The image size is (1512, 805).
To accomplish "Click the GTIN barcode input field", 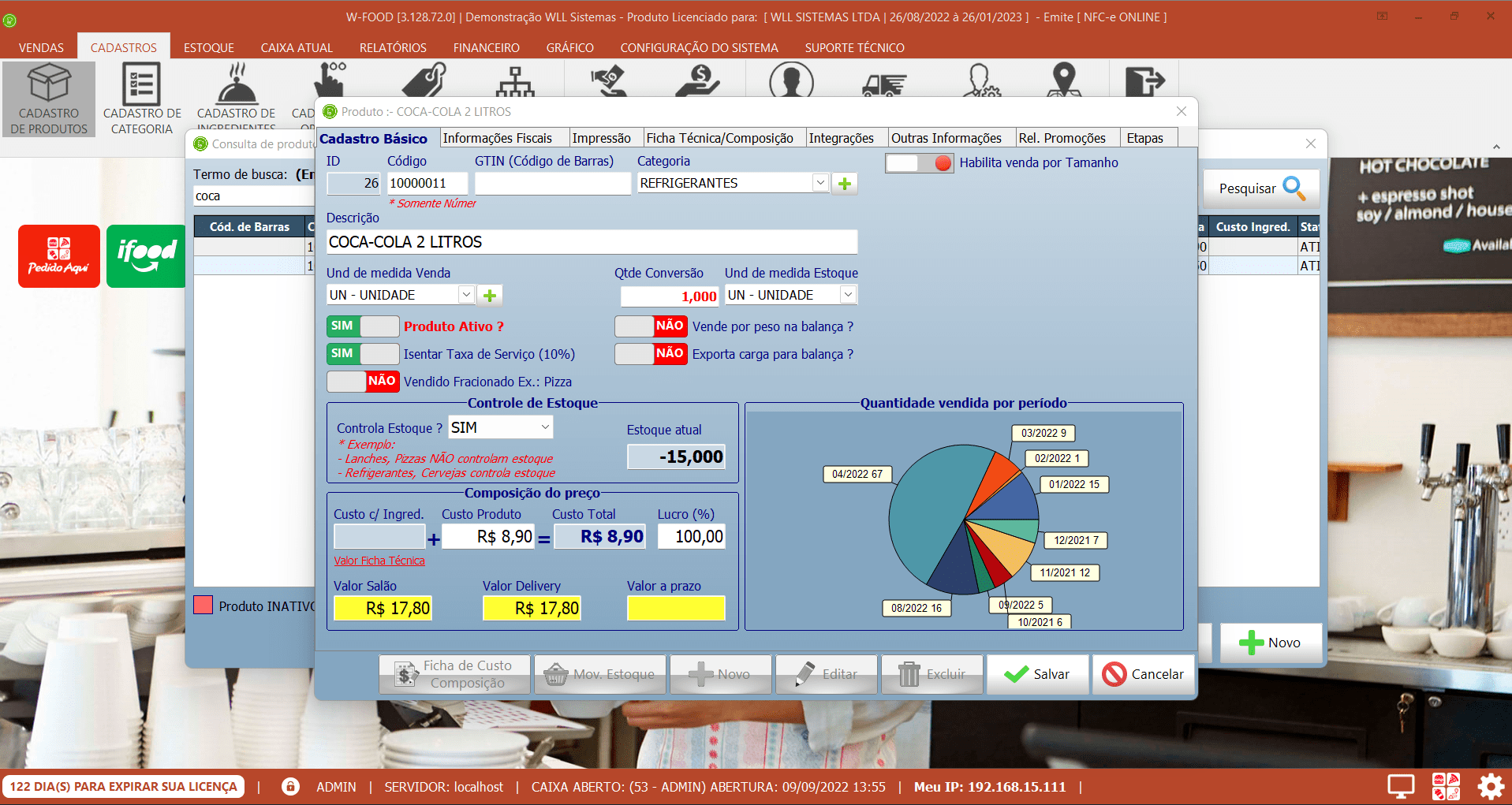I will pos(553,183).
